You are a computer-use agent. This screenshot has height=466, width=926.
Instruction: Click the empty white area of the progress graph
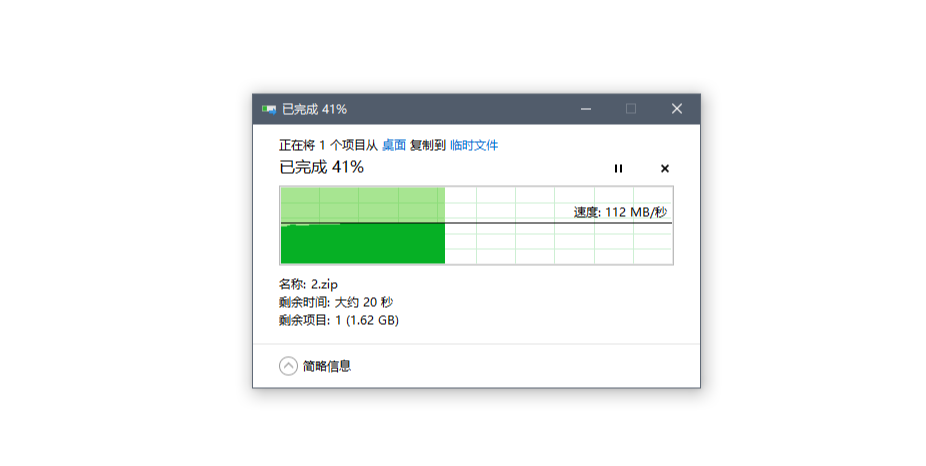point(558,244)
